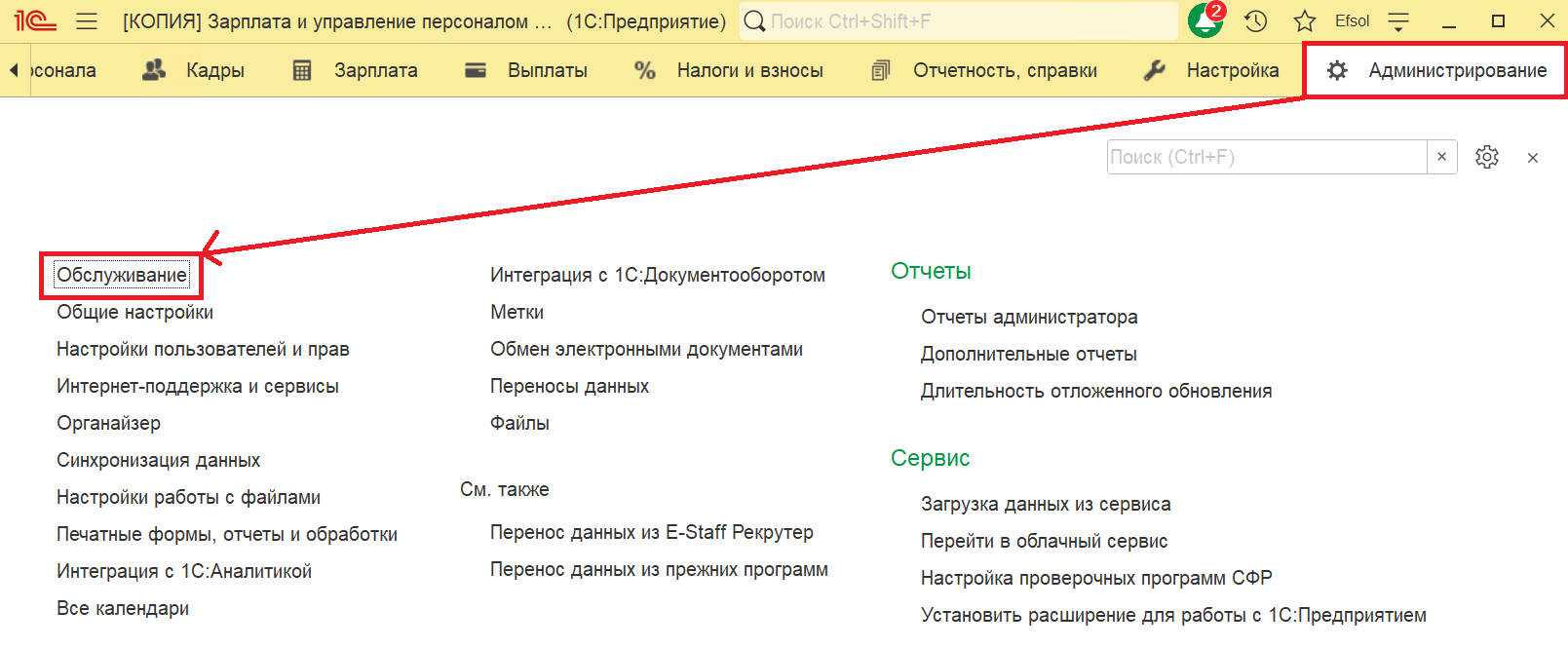Image resolution: width=1568 pixels, height=648 pixels.
Task: Click the partially visible персонала section
Action: point(62,70)
